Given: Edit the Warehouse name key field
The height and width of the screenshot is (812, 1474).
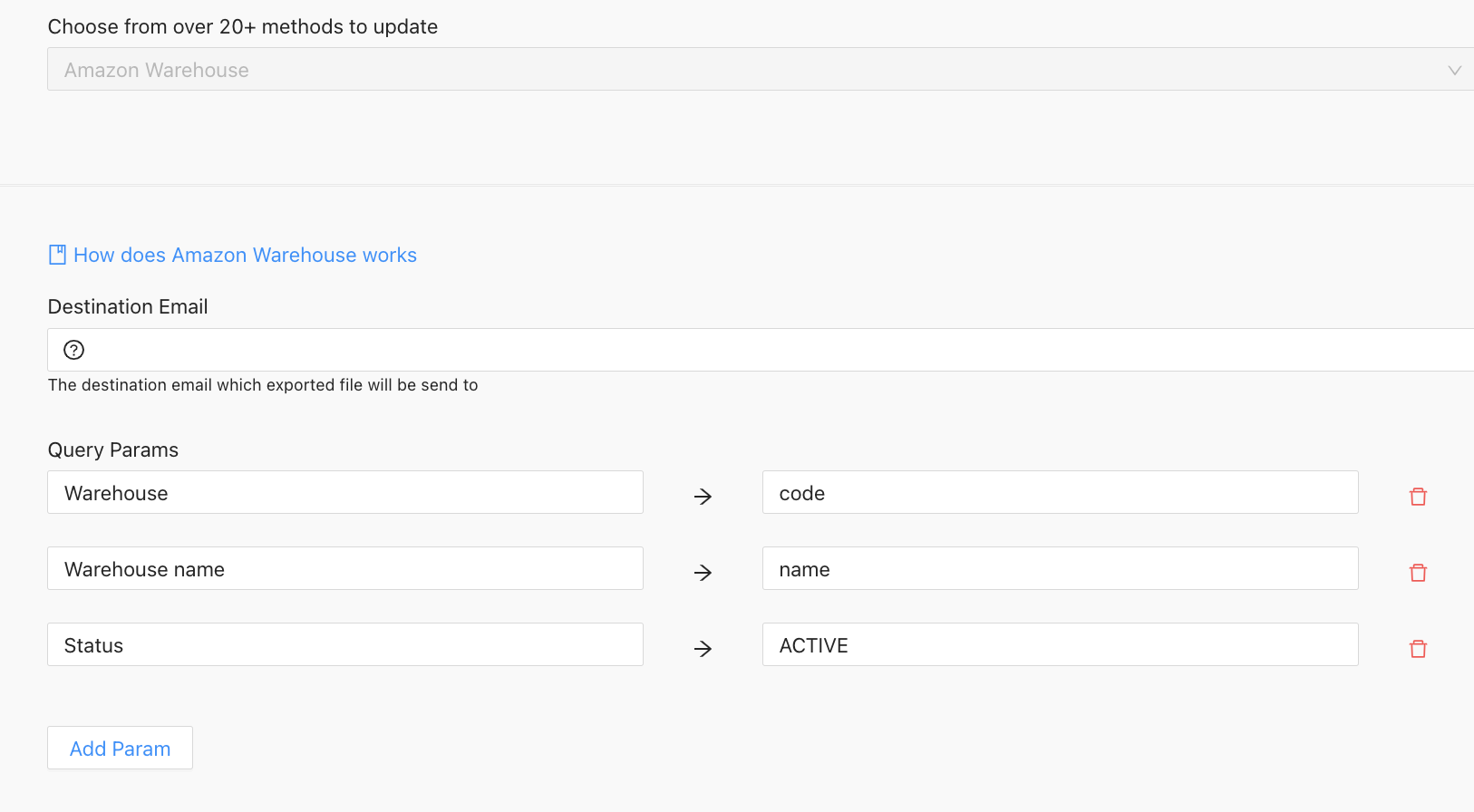Looking at the screenshot, I should 345,568.
